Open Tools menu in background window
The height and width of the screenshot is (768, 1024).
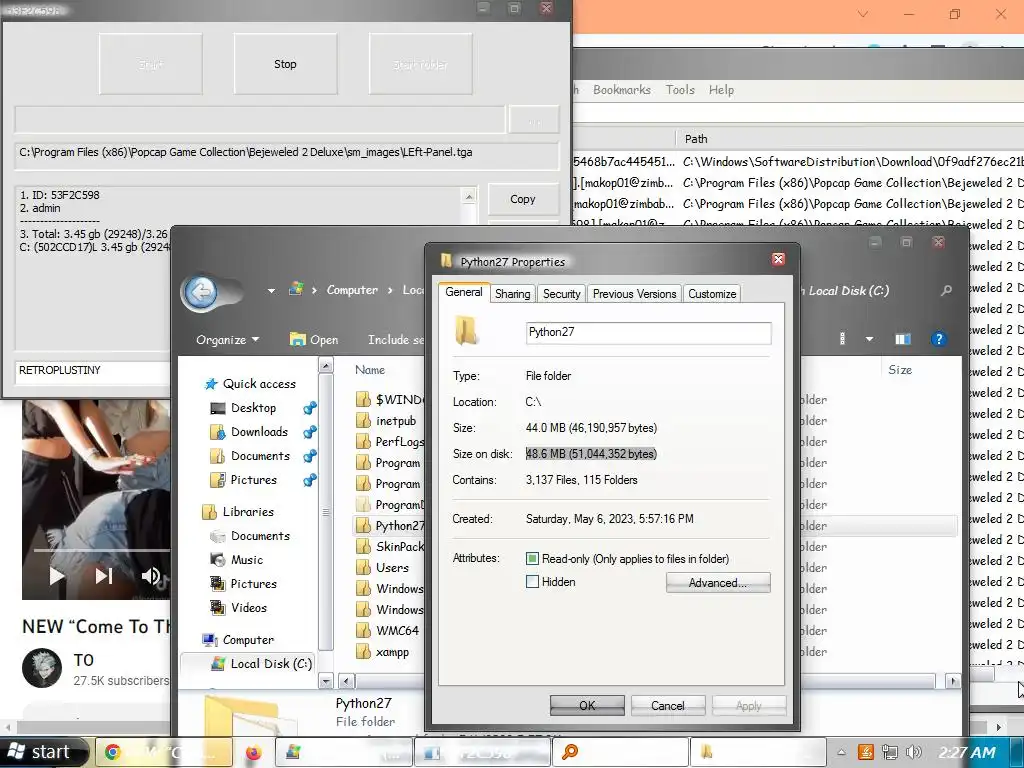coord(680,90)
